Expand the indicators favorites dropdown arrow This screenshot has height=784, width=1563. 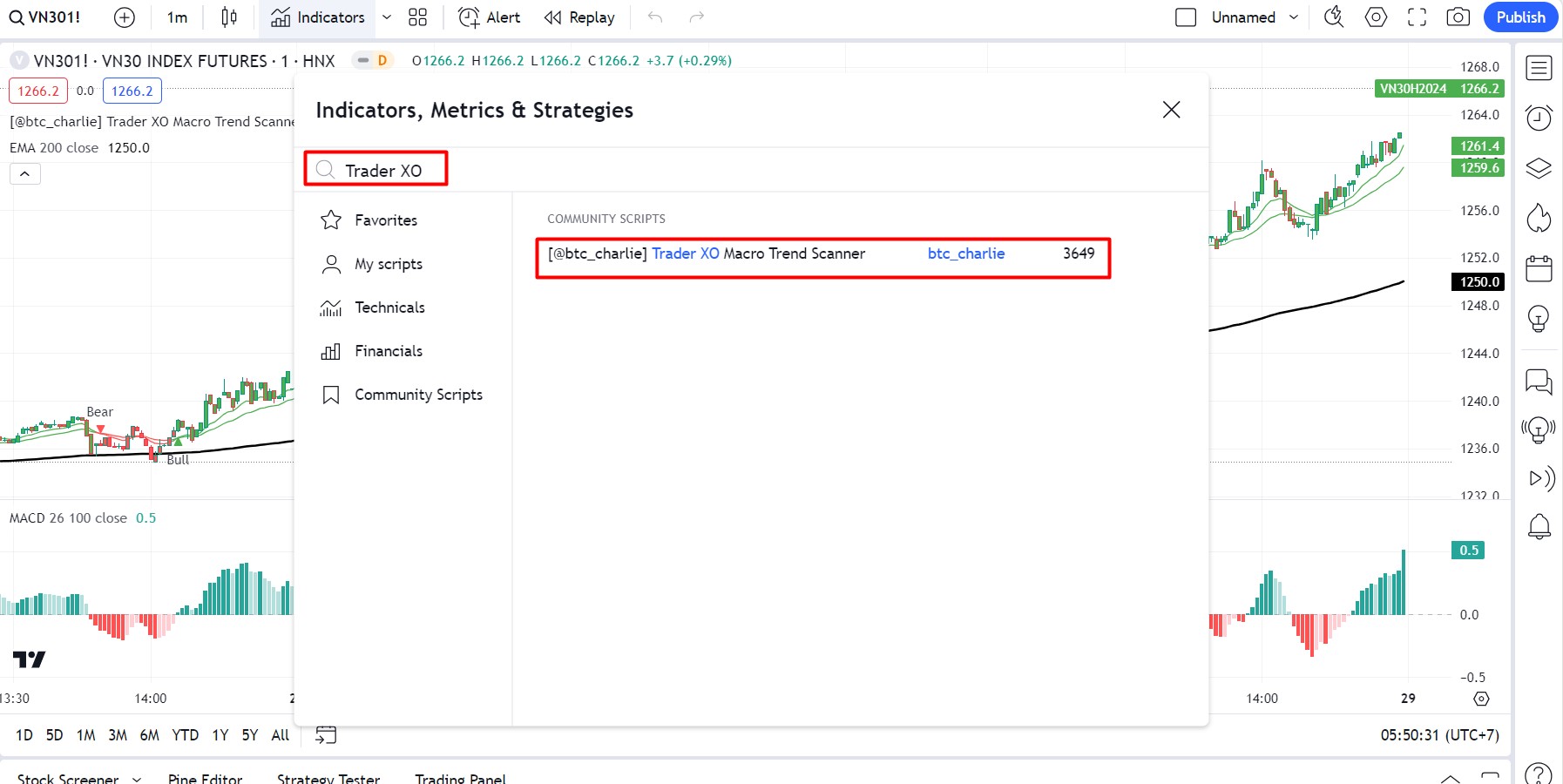(387, 17)
